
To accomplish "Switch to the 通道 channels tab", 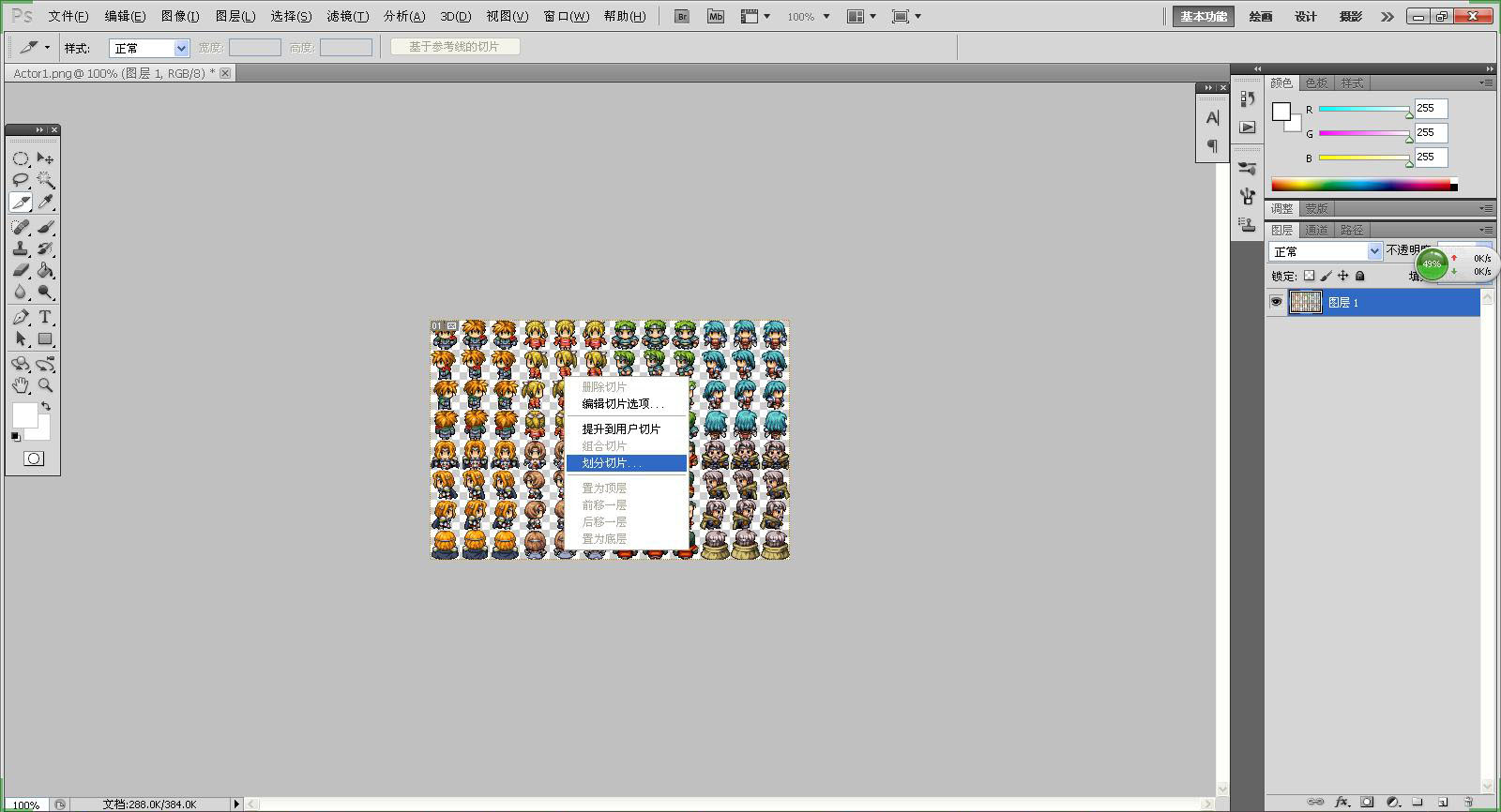I will pyautogui.click(x=1316, y=230).
